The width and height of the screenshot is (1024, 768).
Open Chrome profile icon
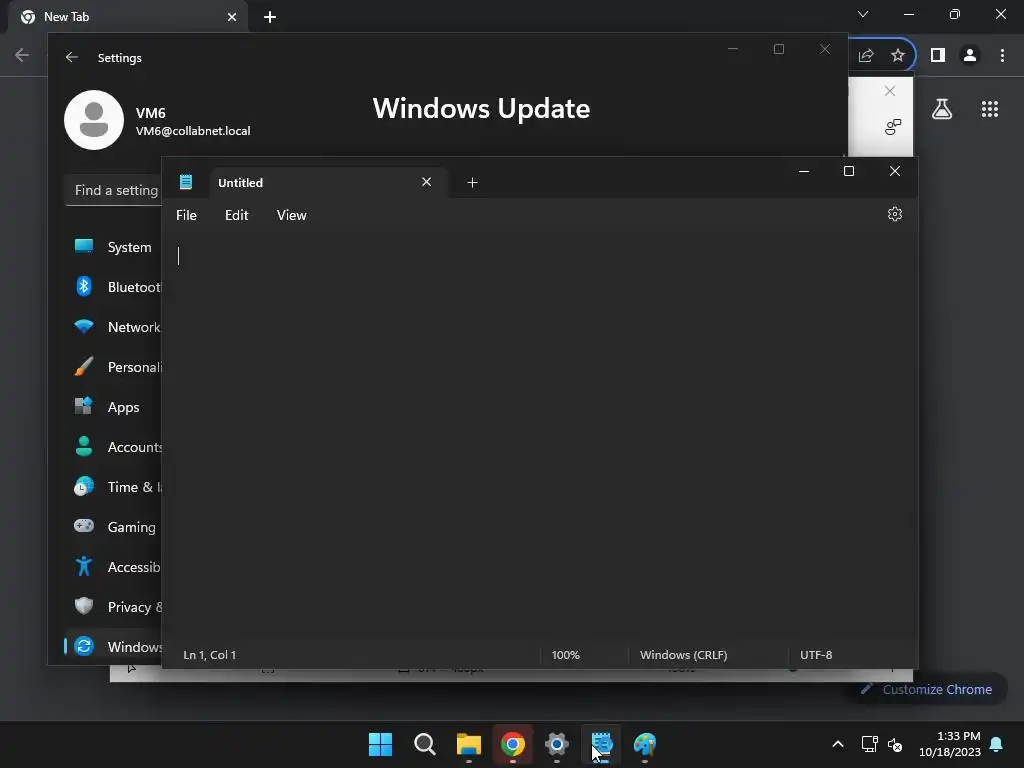(970, 56)
